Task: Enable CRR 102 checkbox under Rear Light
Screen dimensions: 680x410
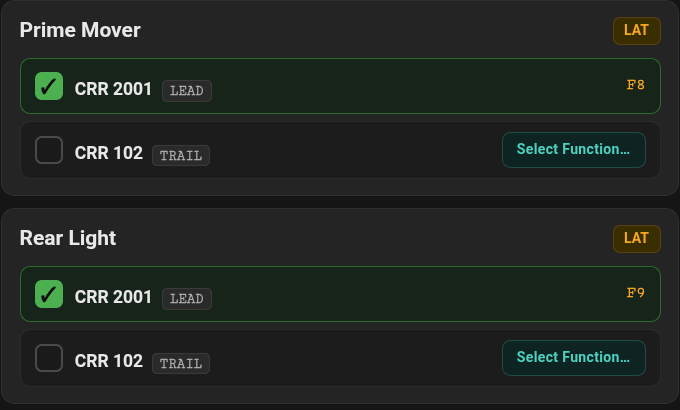Action: 49,358
